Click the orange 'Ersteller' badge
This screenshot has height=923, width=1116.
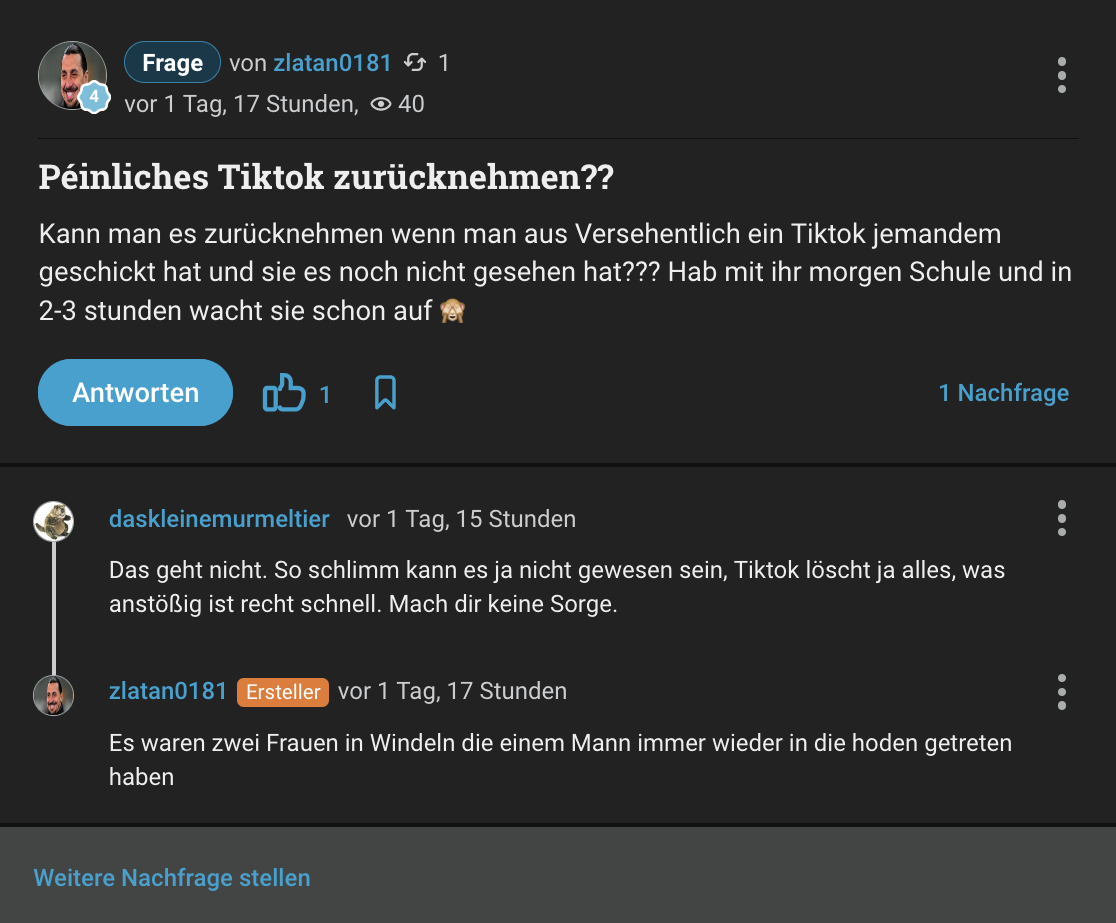click(x=283, y=692)
